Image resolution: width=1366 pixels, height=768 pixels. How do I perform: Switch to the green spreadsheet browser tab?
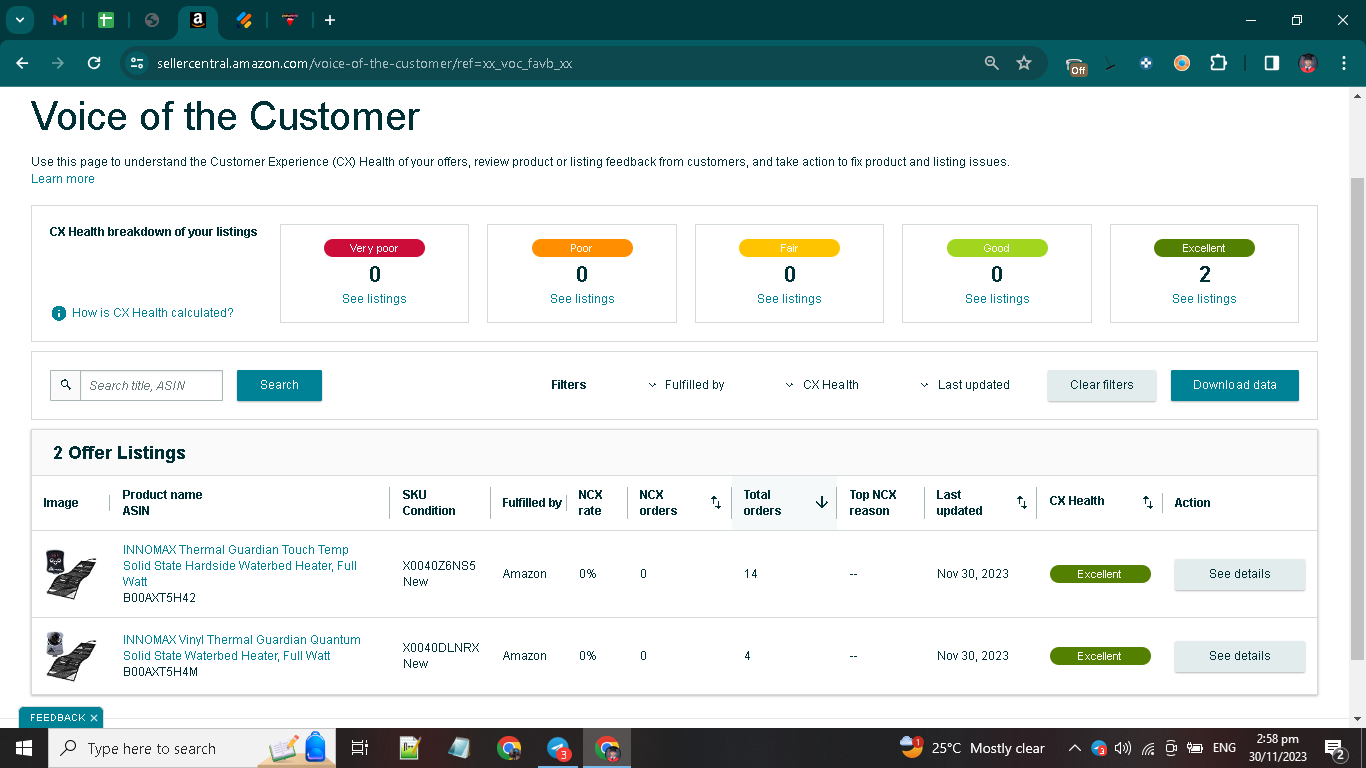point(106,20)
